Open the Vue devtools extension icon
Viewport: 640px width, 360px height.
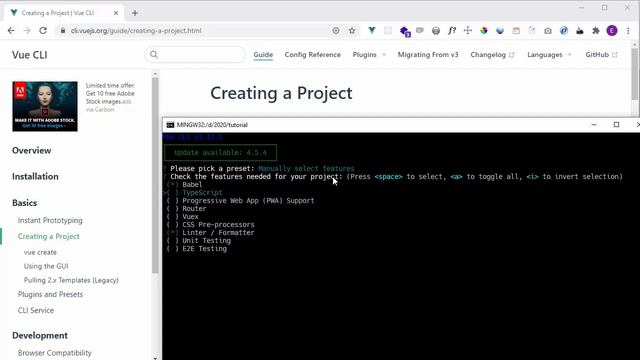click(371, 30)
